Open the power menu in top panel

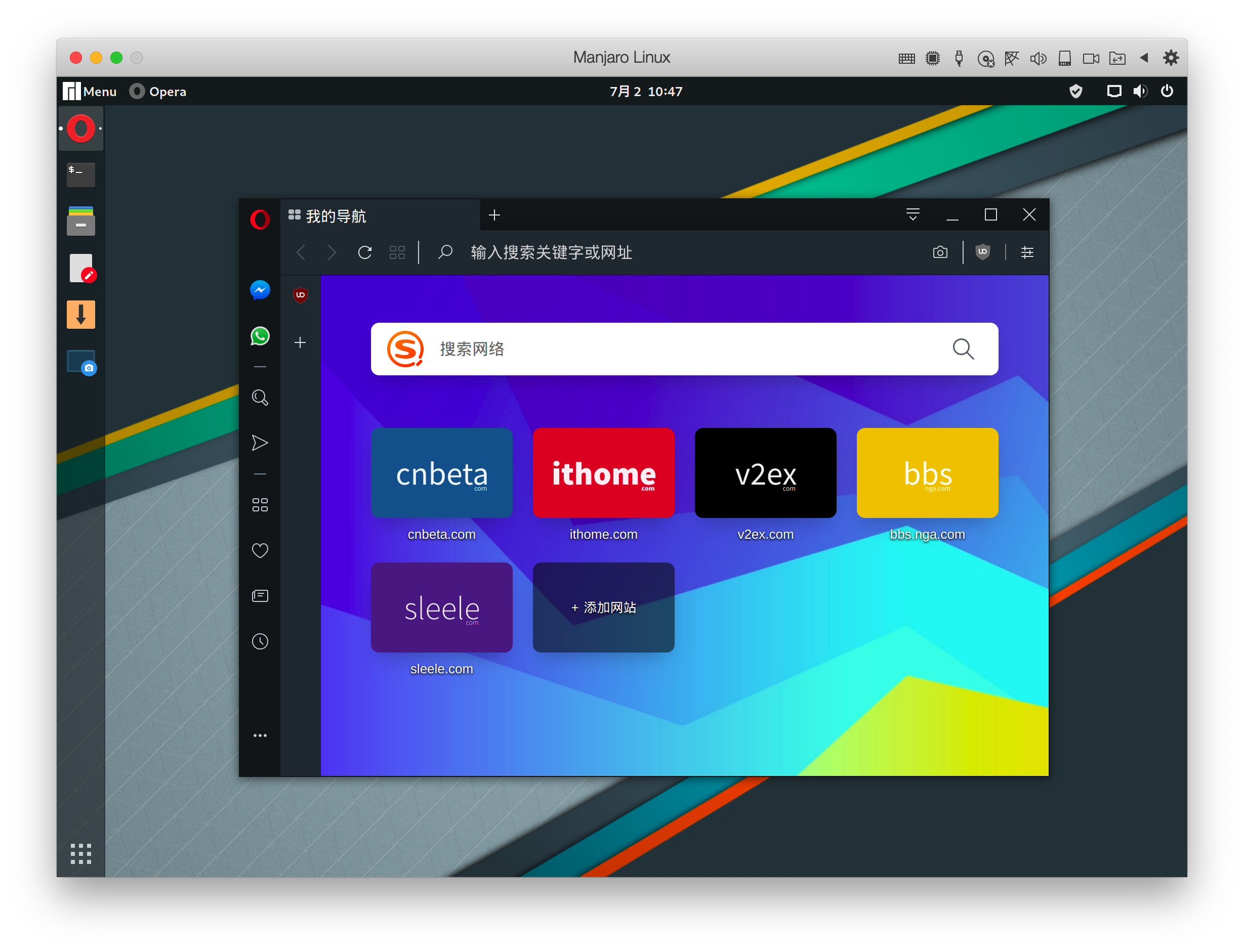click(x=1167, y=91)
